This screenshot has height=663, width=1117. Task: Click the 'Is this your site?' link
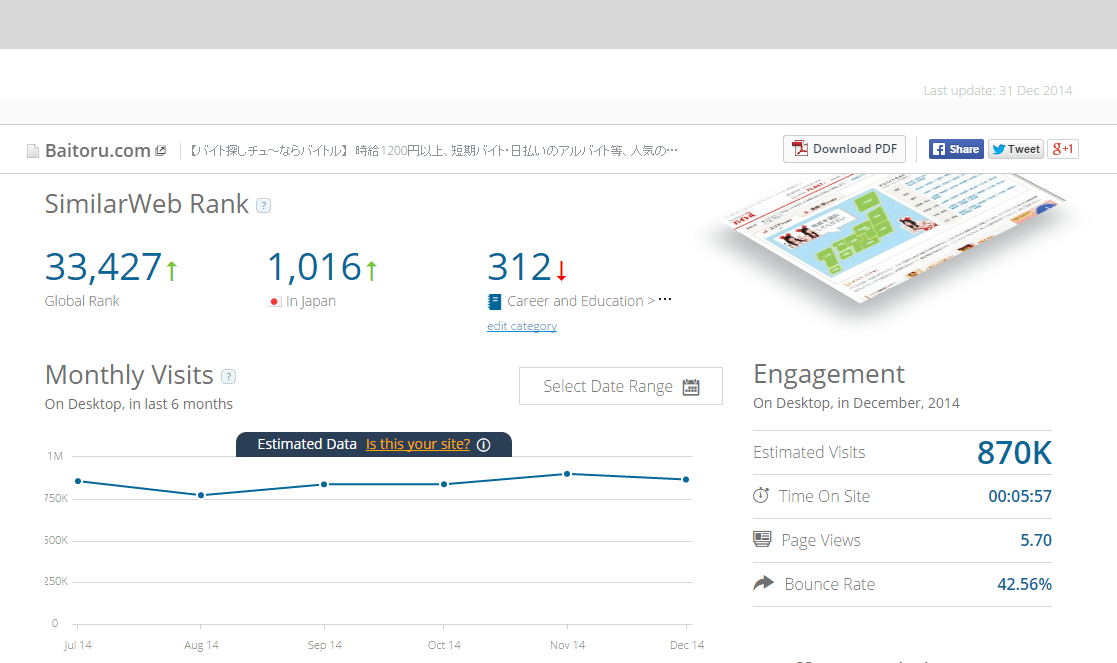[x=417, y=444]
